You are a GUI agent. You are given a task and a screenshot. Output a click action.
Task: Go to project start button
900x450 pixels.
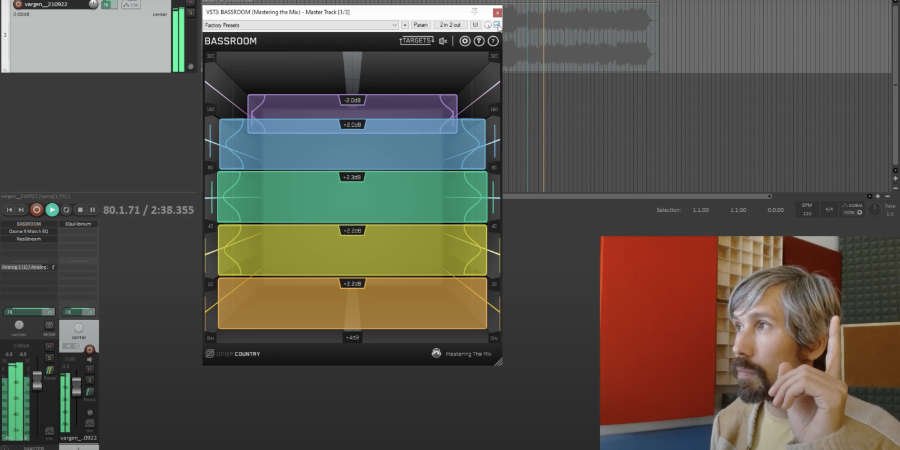click(9, 210)
